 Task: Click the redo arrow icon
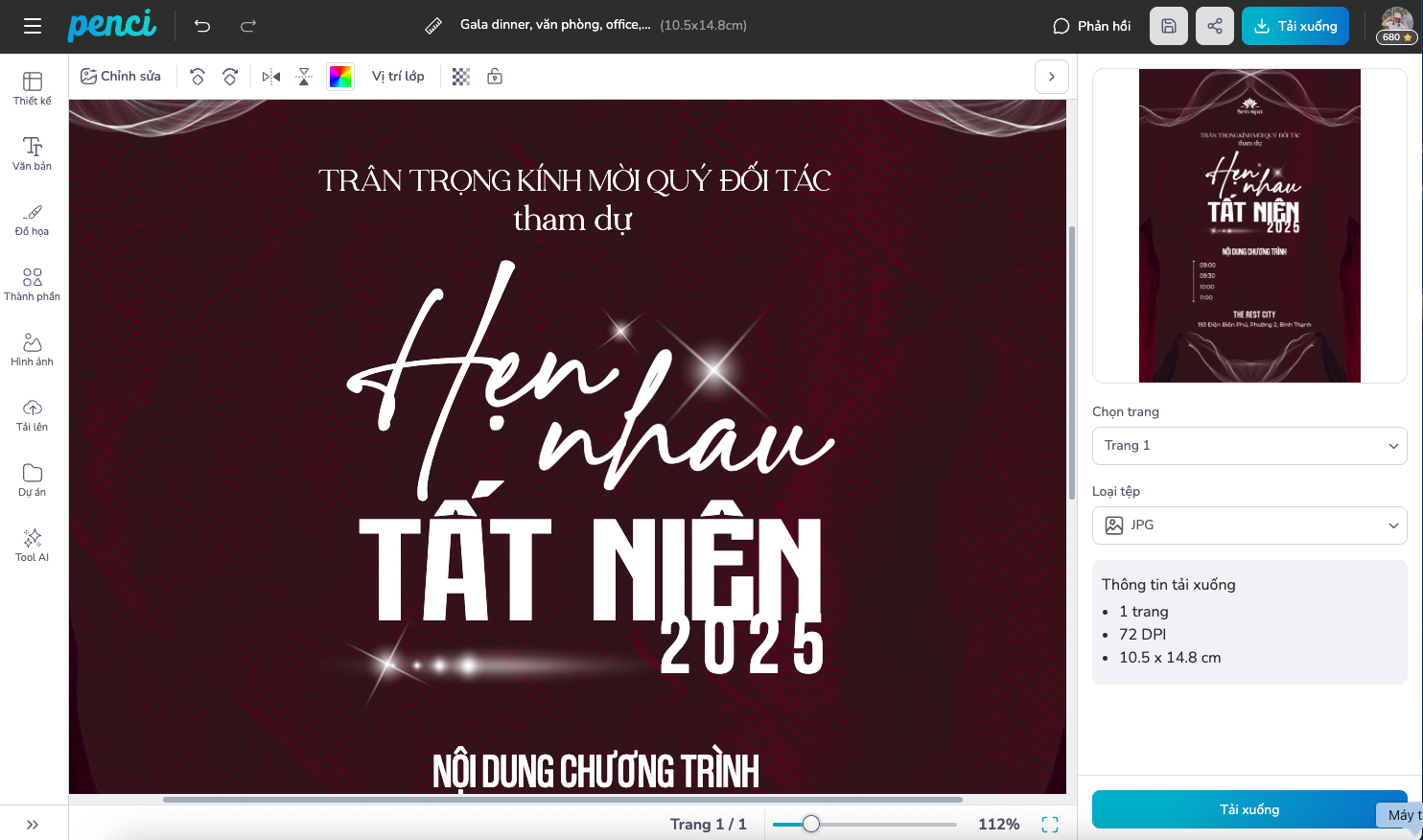click(x=248, y=26)
